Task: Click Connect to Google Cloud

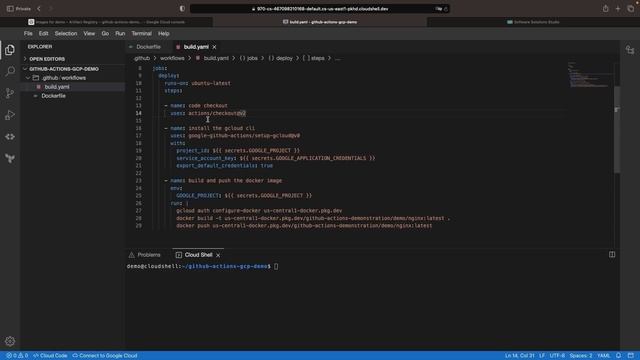Action: click(105, 356)
